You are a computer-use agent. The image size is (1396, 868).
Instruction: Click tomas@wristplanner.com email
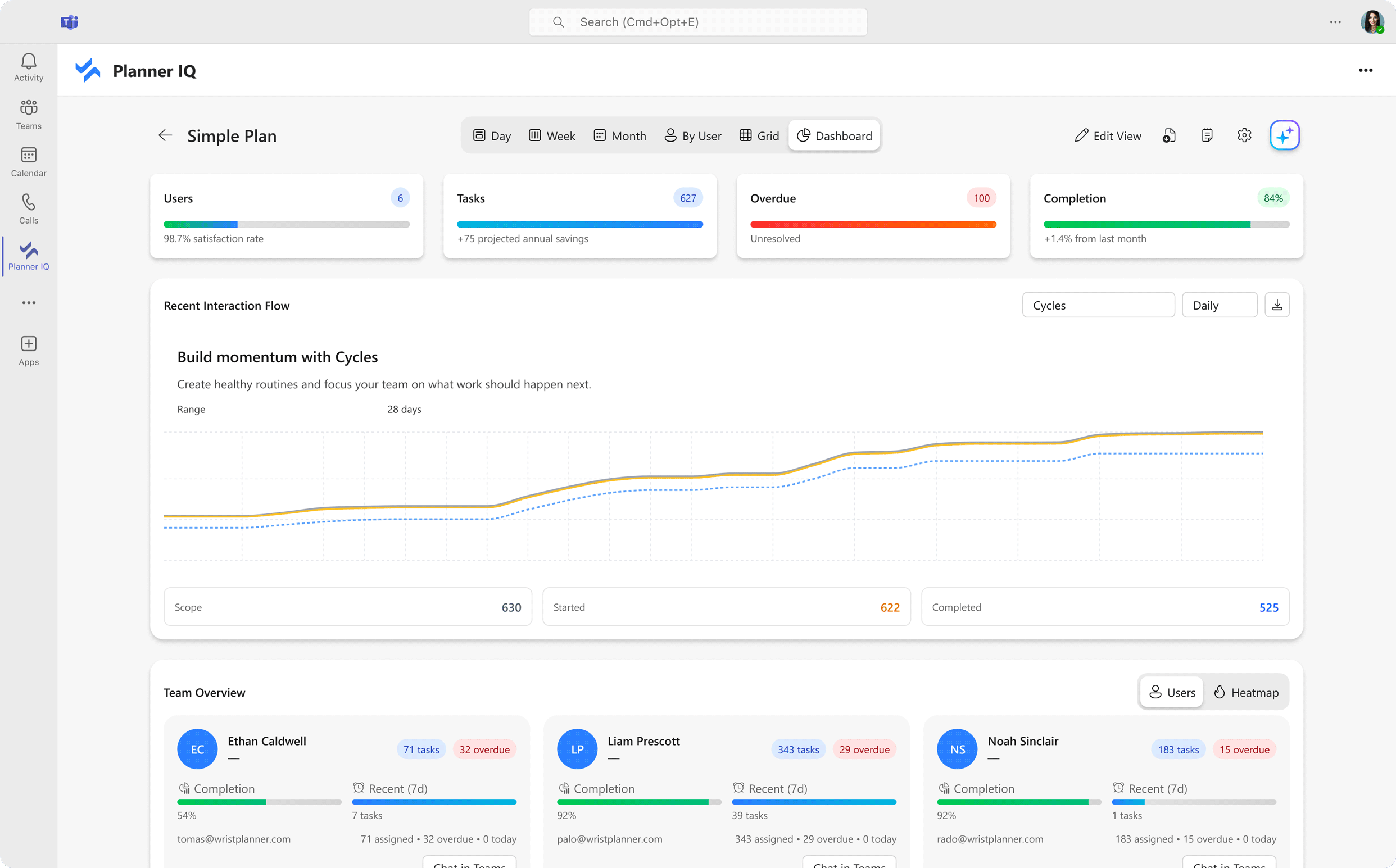coord(234,839)
